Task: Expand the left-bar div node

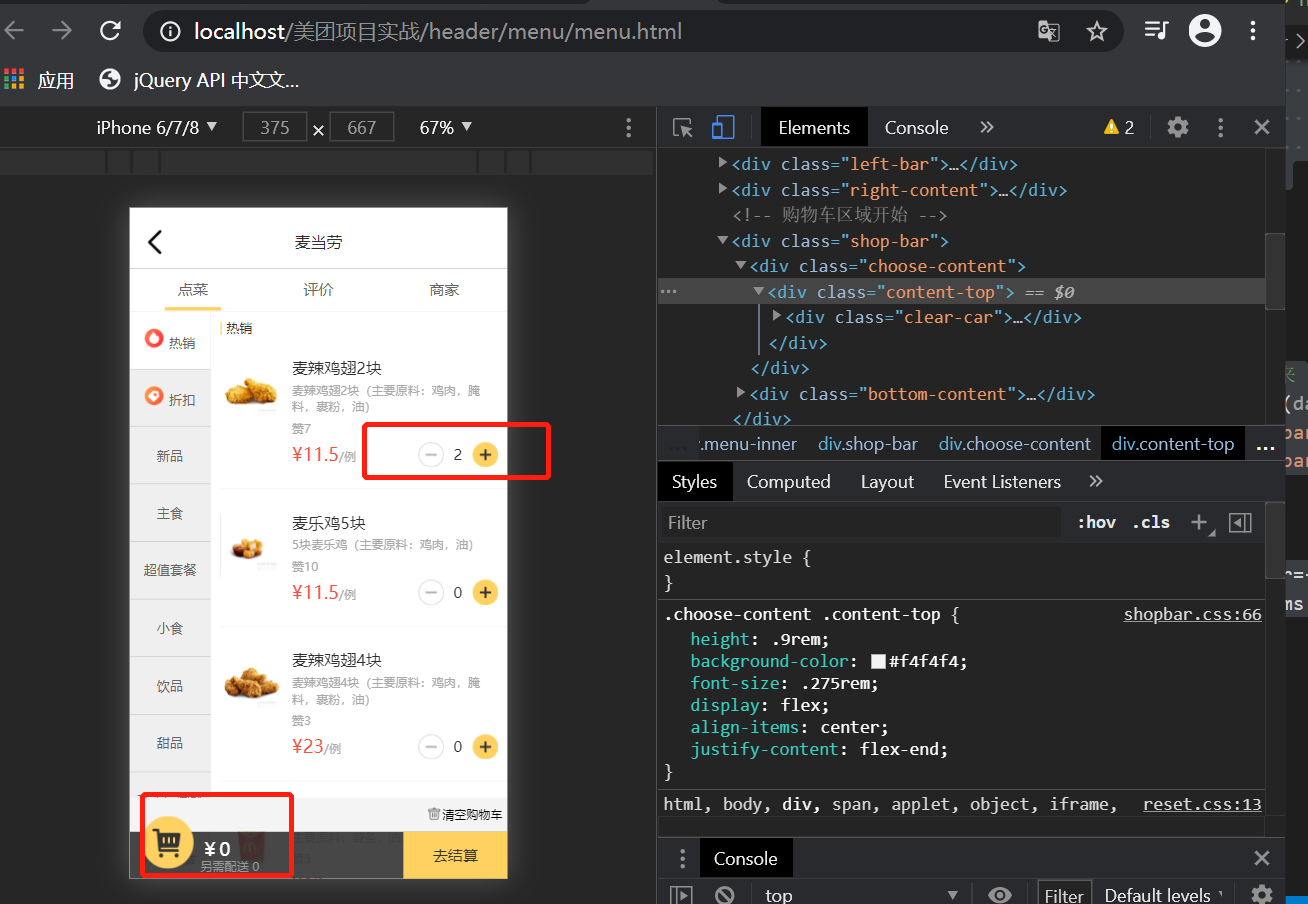Action: pos(724,162)
